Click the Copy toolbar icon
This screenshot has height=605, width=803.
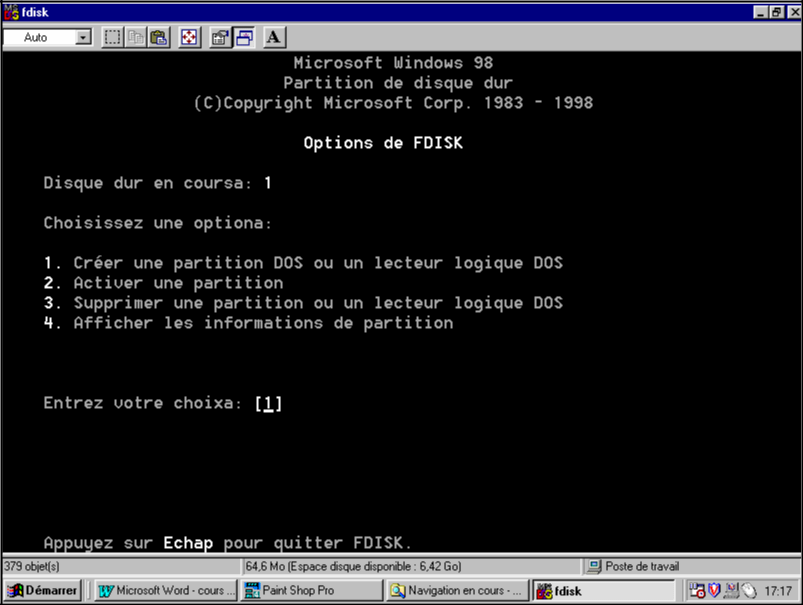click(136, 38)
